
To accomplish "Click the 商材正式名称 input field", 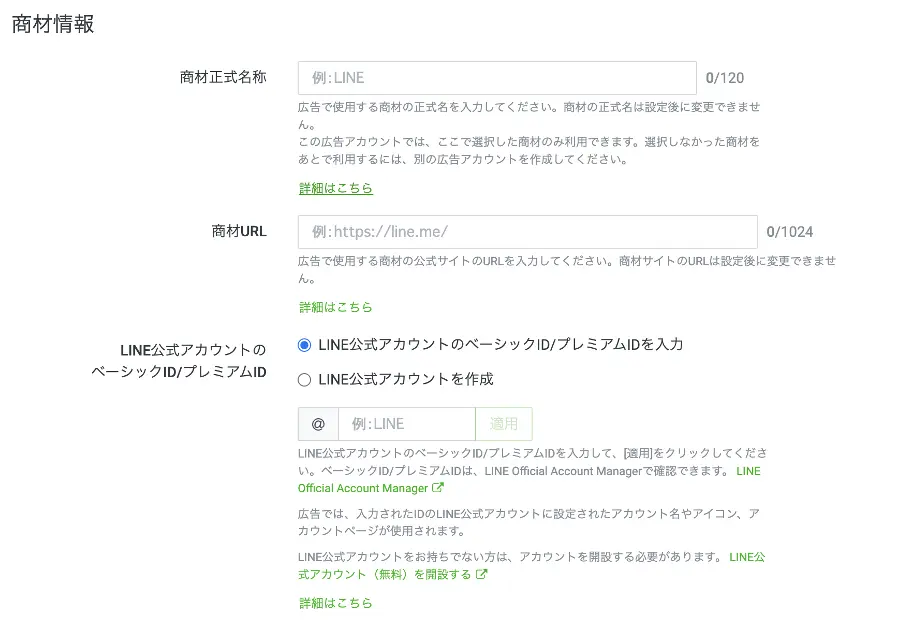I will (x=497, y=78).
